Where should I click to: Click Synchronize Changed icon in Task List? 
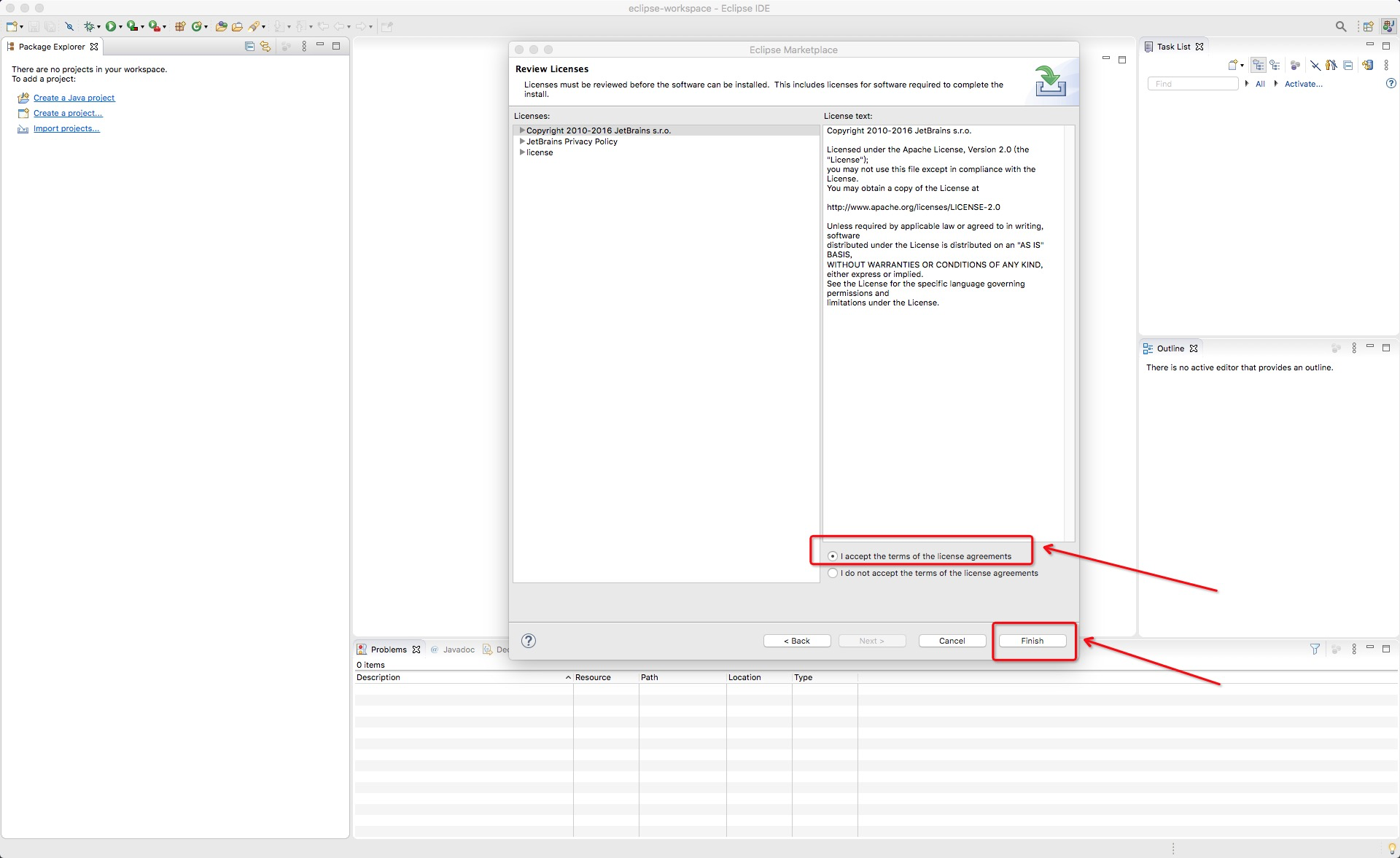tap(1368, 65)
